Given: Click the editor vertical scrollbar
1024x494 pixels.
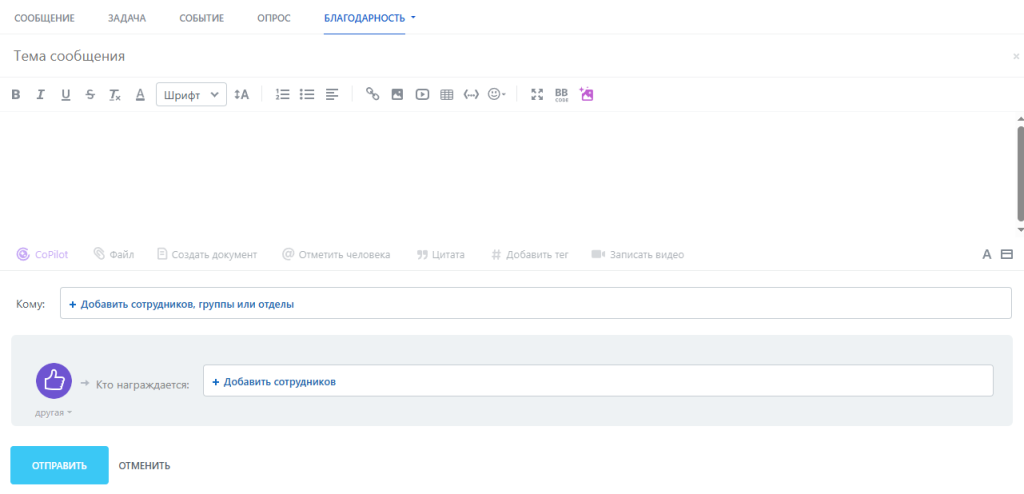Looking at the screenshot, I should pyautogui.click(x=1021, y=173).
